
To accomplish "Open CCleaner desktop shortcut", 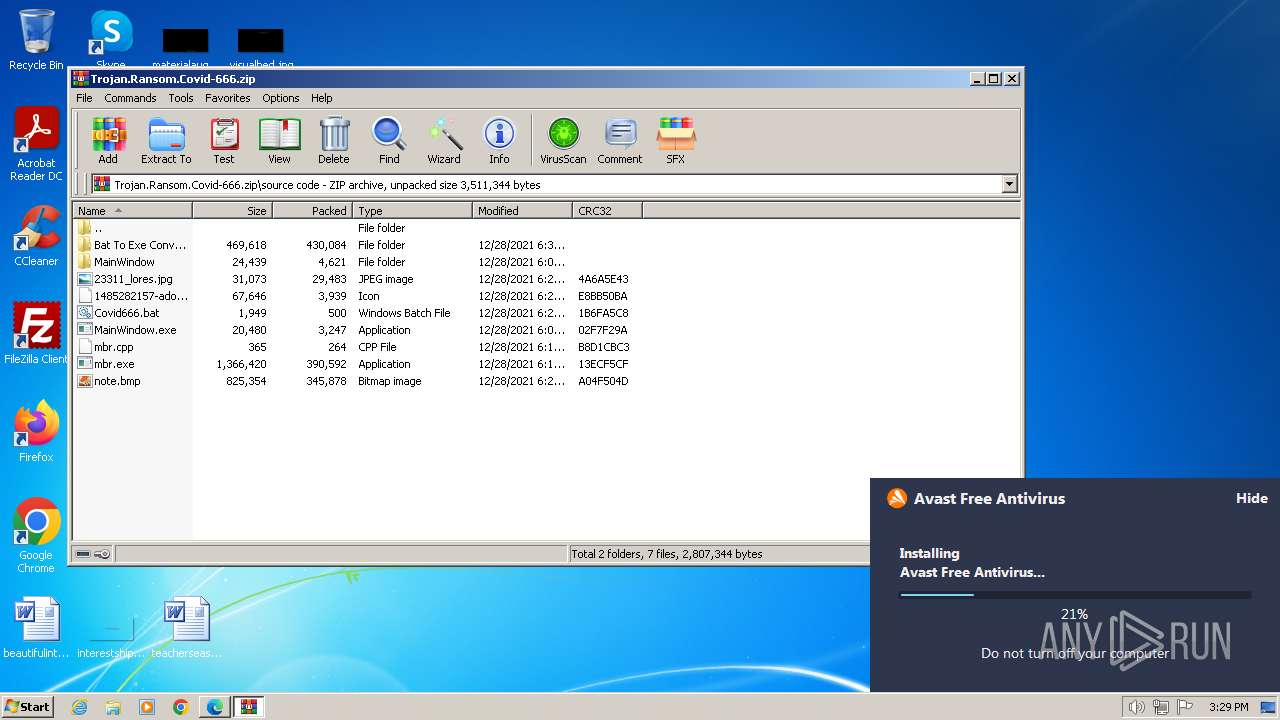I will (x=36, y=237).
